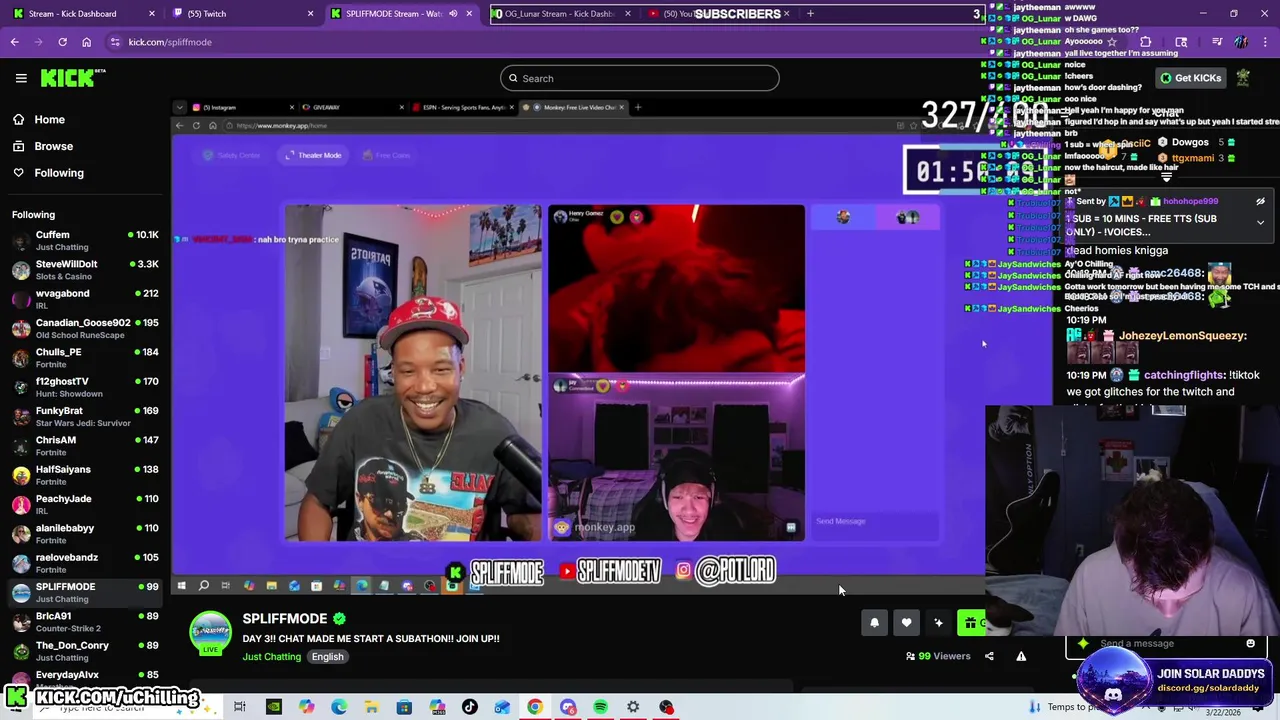
Task: Open raelovebandz channel in sidebar
Action: (x=84, y=563)
